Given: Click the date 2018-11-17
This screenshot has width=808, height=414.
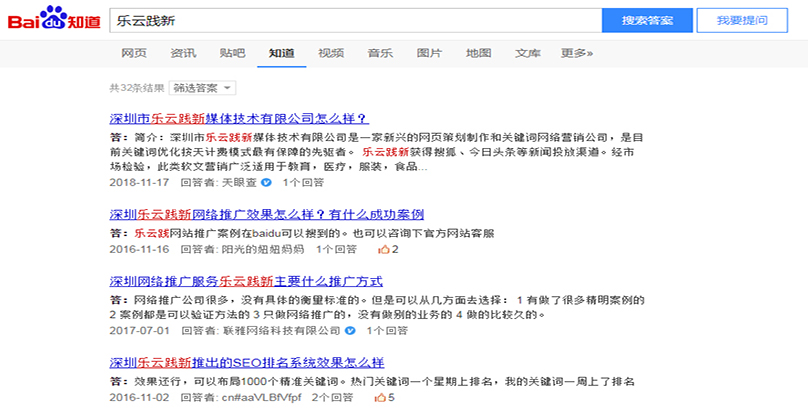Looking at the screenshot, I should pos(139,183).
